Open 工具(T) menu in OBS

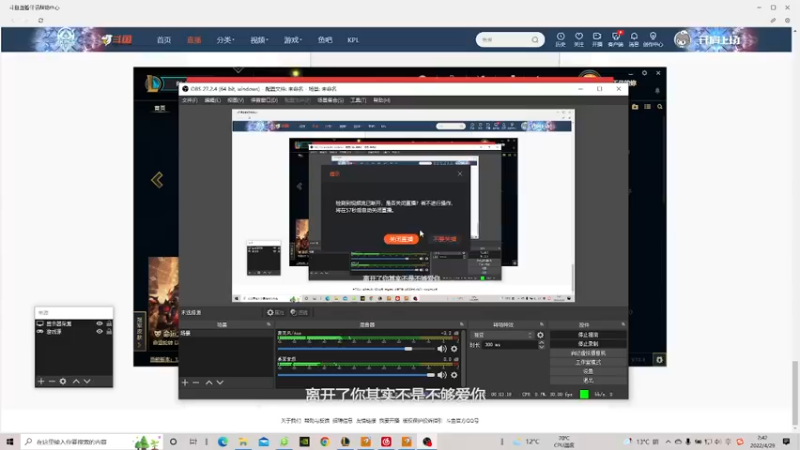[x=358, y=100]
